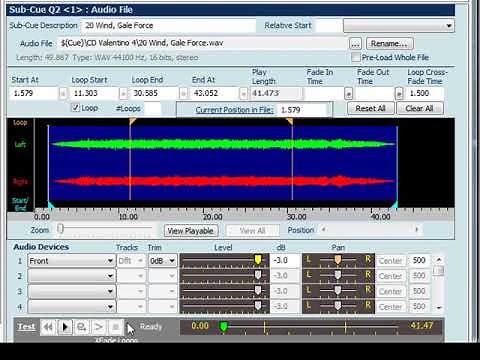Viewport: 480px width, 360px height.
Task: Select the cyan end marker below waveform
Action: (x=395, y=205)
